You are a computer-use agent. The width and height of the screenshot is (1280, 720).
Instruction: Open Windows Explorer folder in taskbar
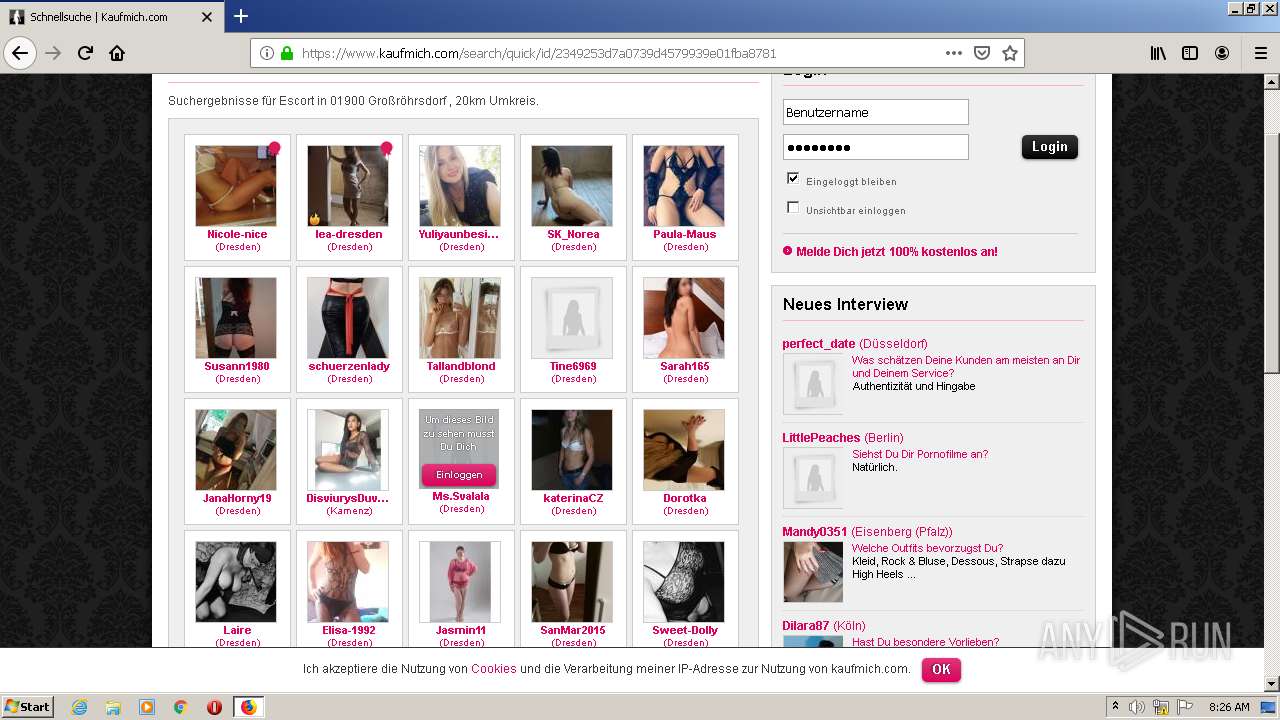(x=113, y=707)
